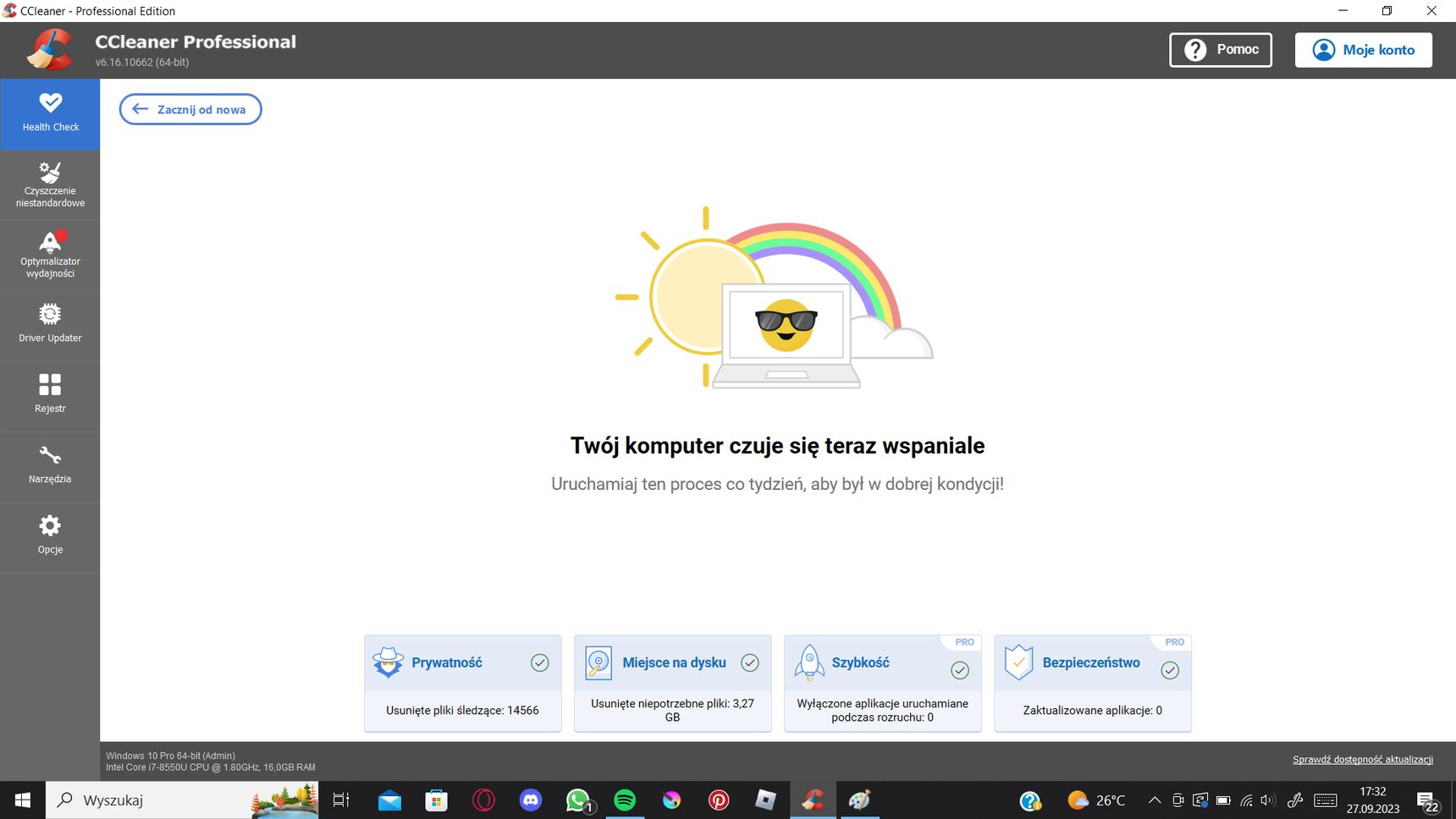The height and width of the screenshot is (819, 1456).
Task: Open the Miejsce na dysku card
Action: 673,683
